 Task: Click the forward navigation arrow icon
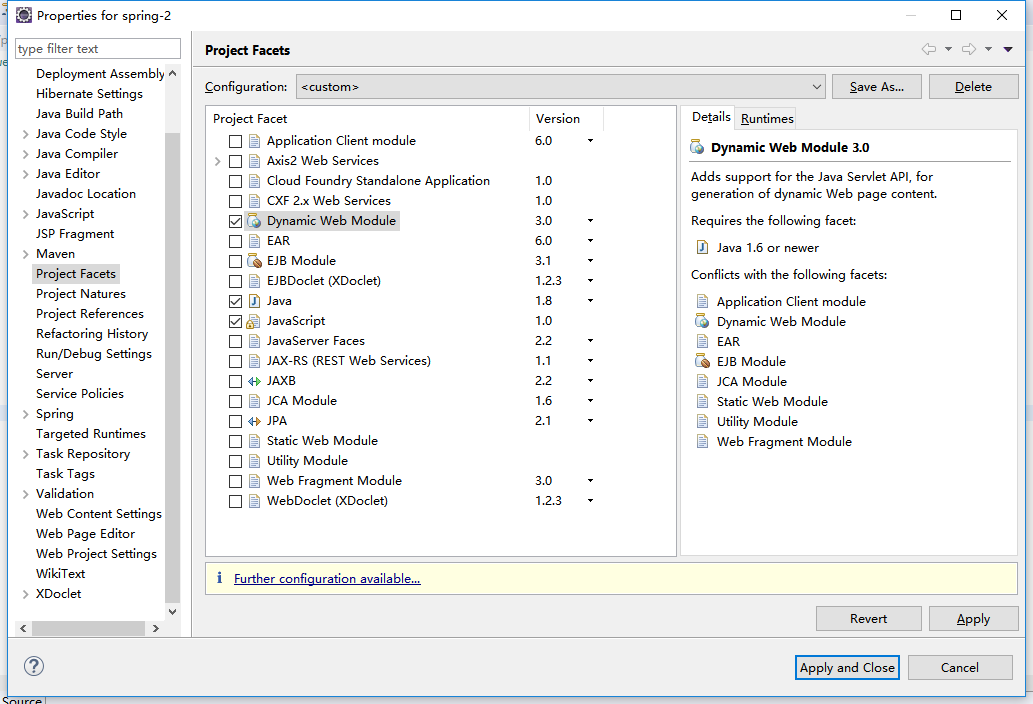[968, 49]
